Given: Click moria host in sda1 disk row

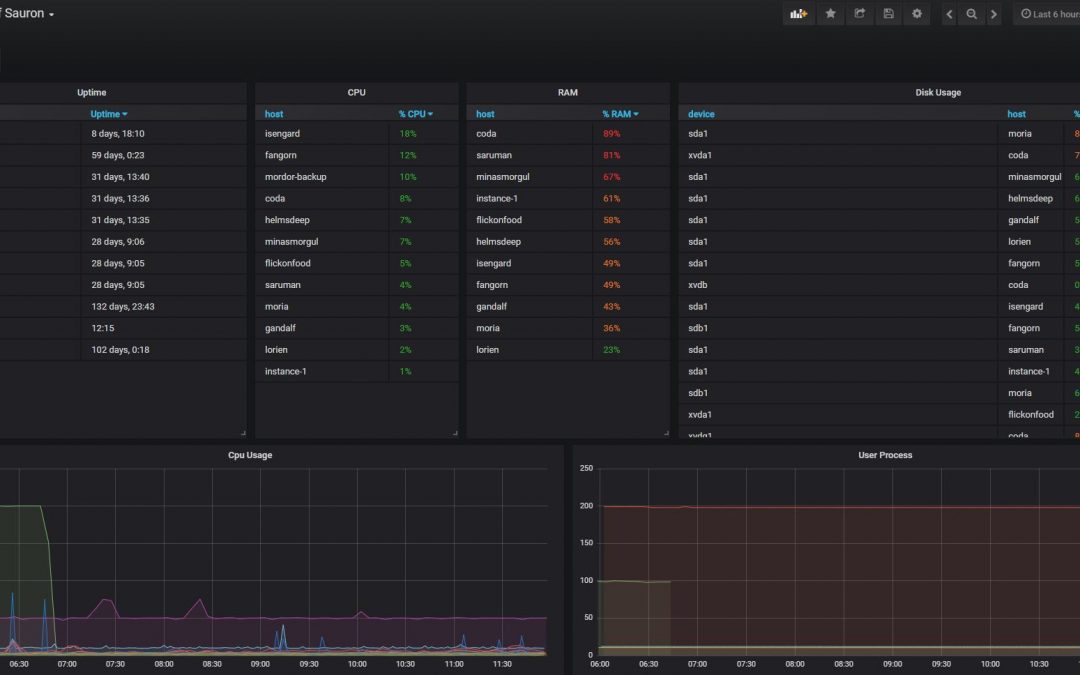Looking at the screenshot, I should click(1019, 134).
